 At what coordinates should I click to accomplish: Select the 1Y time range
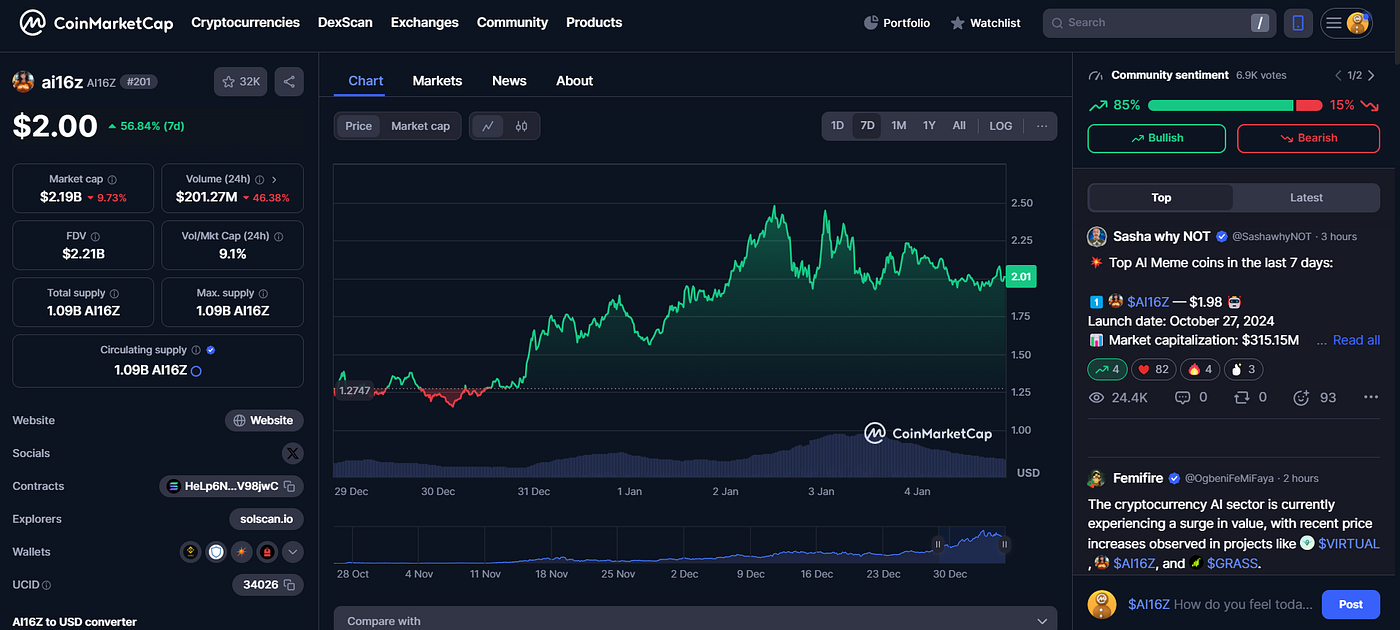pyautogui.click(x=929, y=126)
